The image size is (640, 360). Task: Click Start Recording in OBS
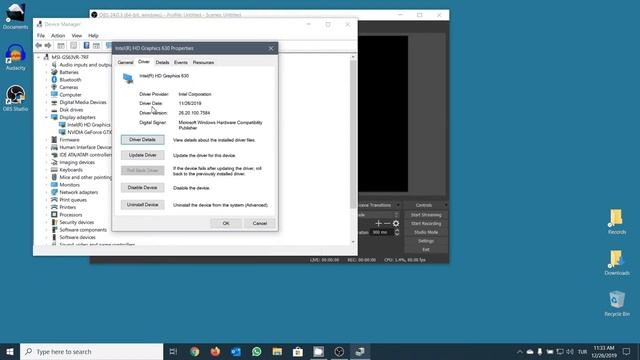[426, 224]
